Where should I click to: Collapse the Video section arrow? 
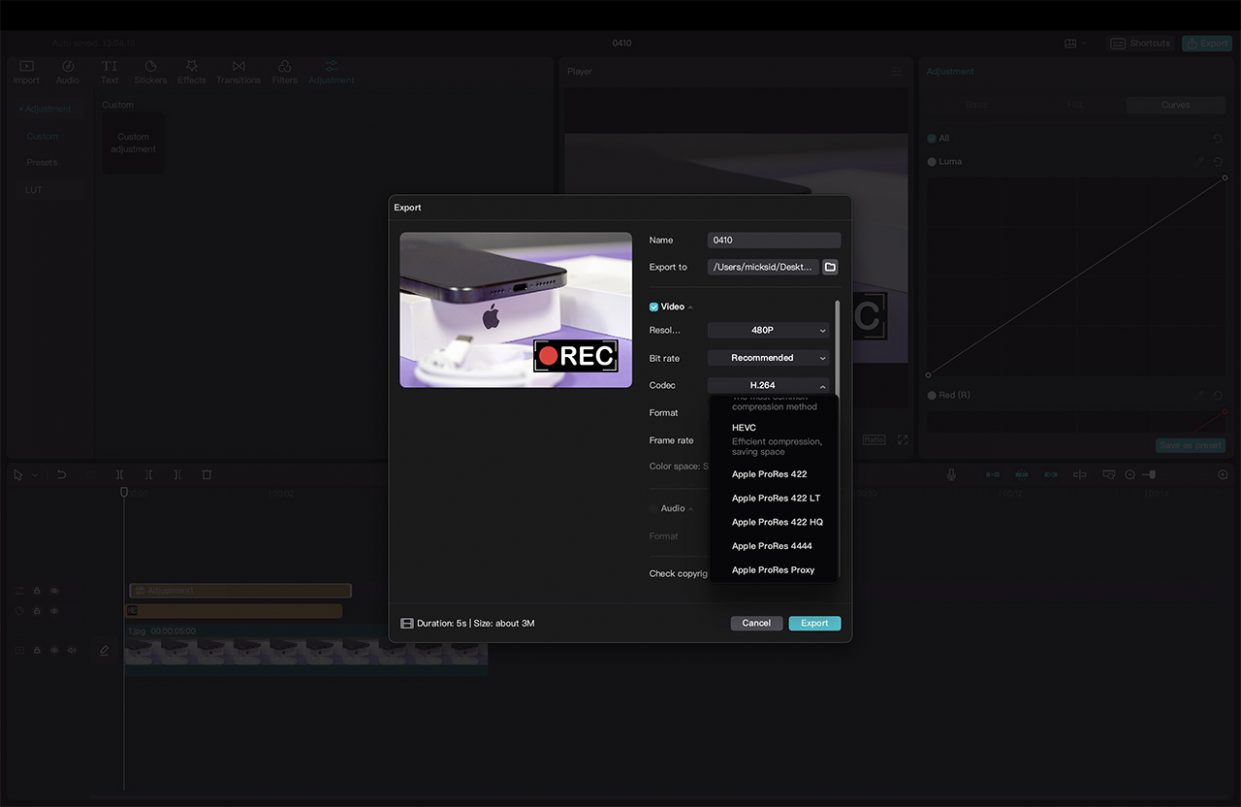pos(690,307)
